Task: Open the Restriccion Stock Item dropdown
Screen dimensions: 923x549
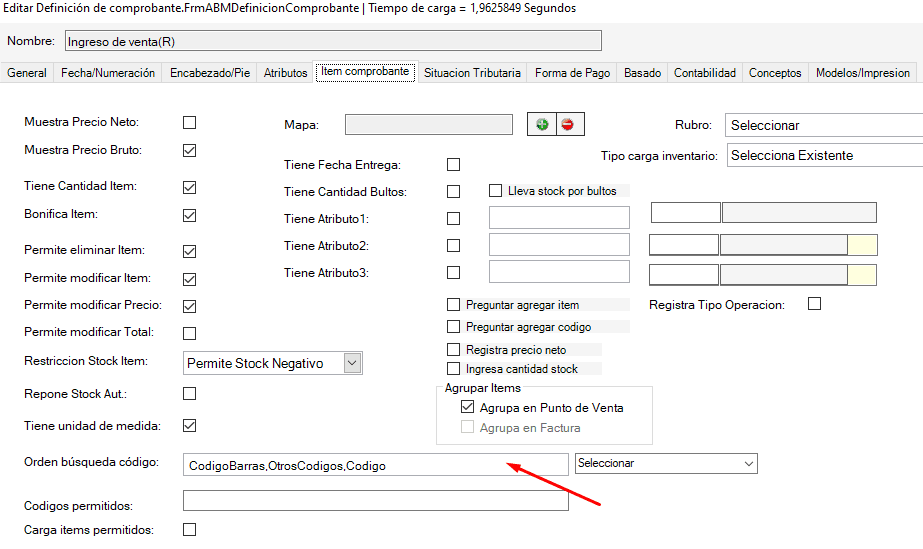Action: [x=352, y=364]
